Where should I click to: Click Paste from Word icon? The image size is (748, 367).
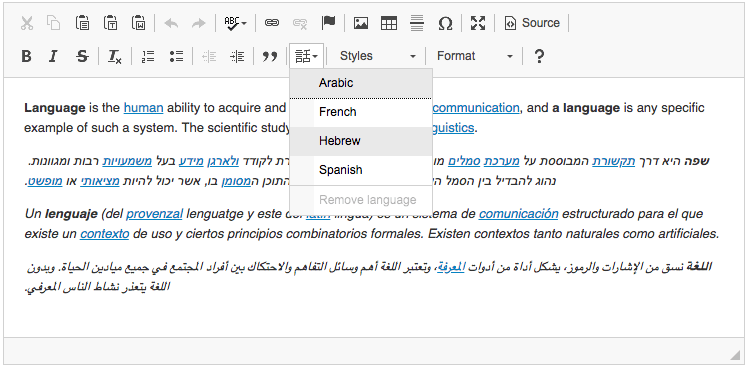(x=138, y=23)
